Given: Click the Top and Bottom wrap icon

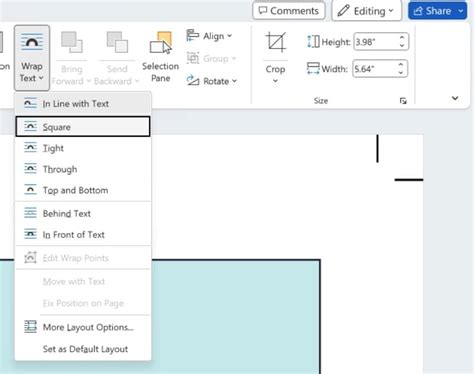Looking at the screenshot, I should click(x=30, y=190).
